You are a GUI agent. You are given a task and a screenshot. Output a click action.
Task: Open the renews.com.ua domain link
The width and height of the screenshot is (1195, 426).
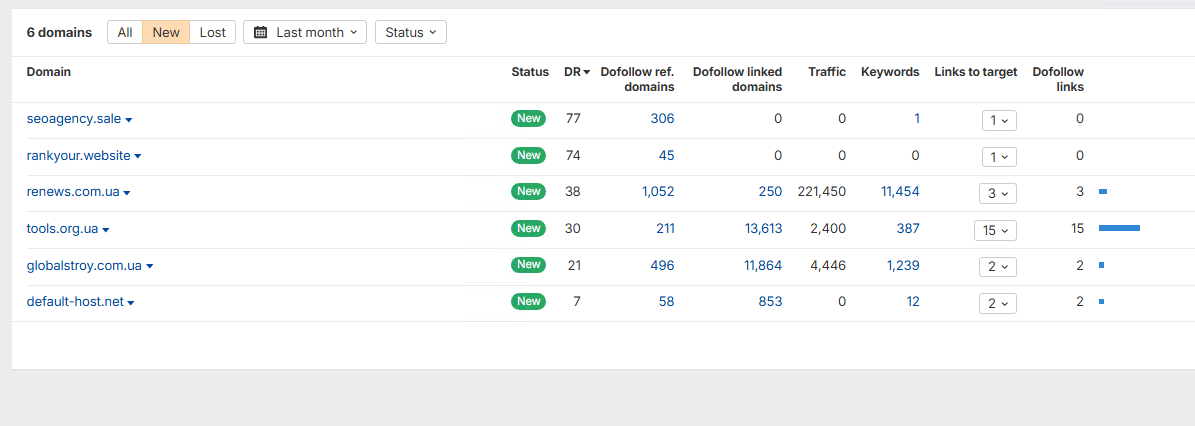click(73, 192)
